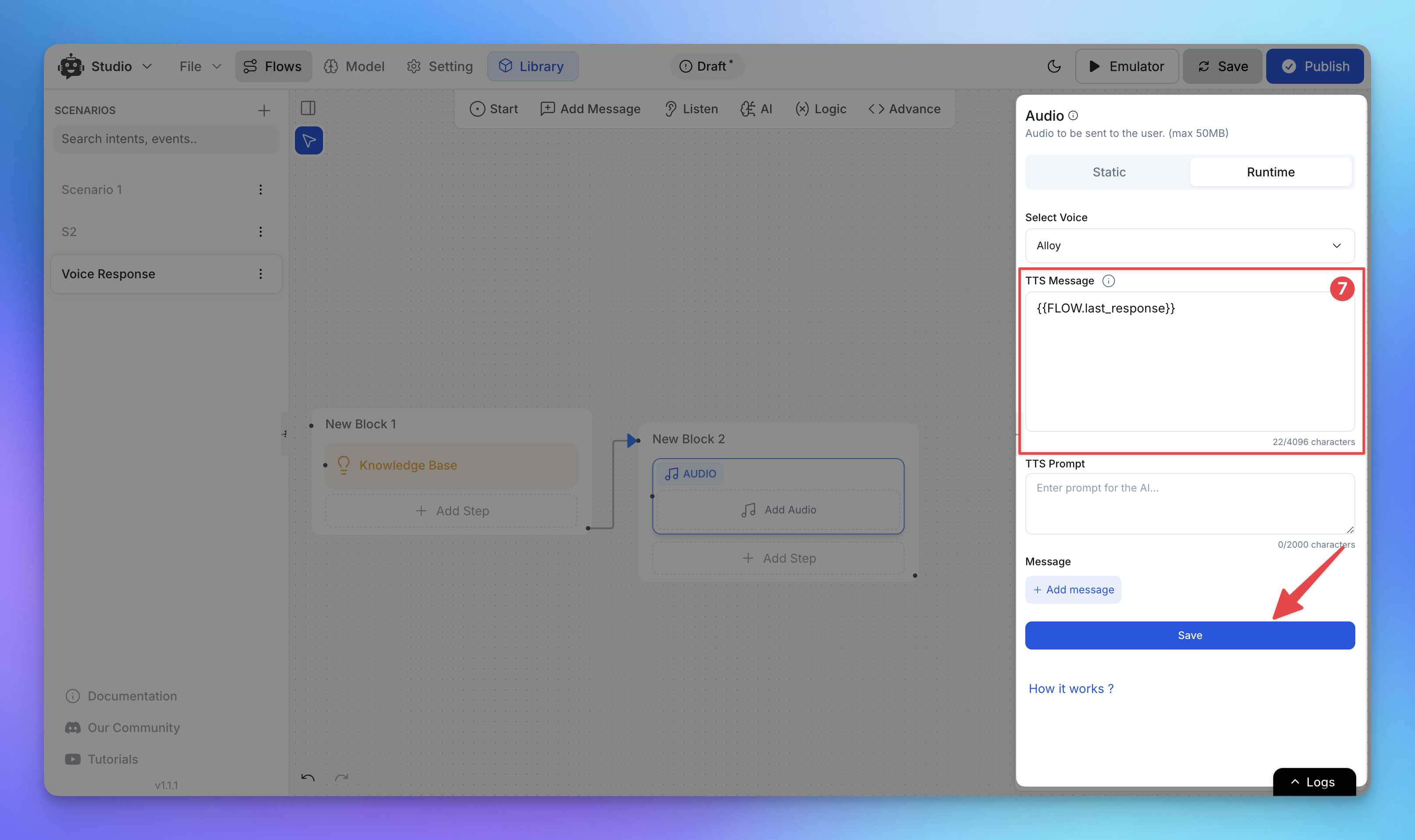Click the TTS Message info icon
The image size is (1415, 840).
tap(1108, 281)
